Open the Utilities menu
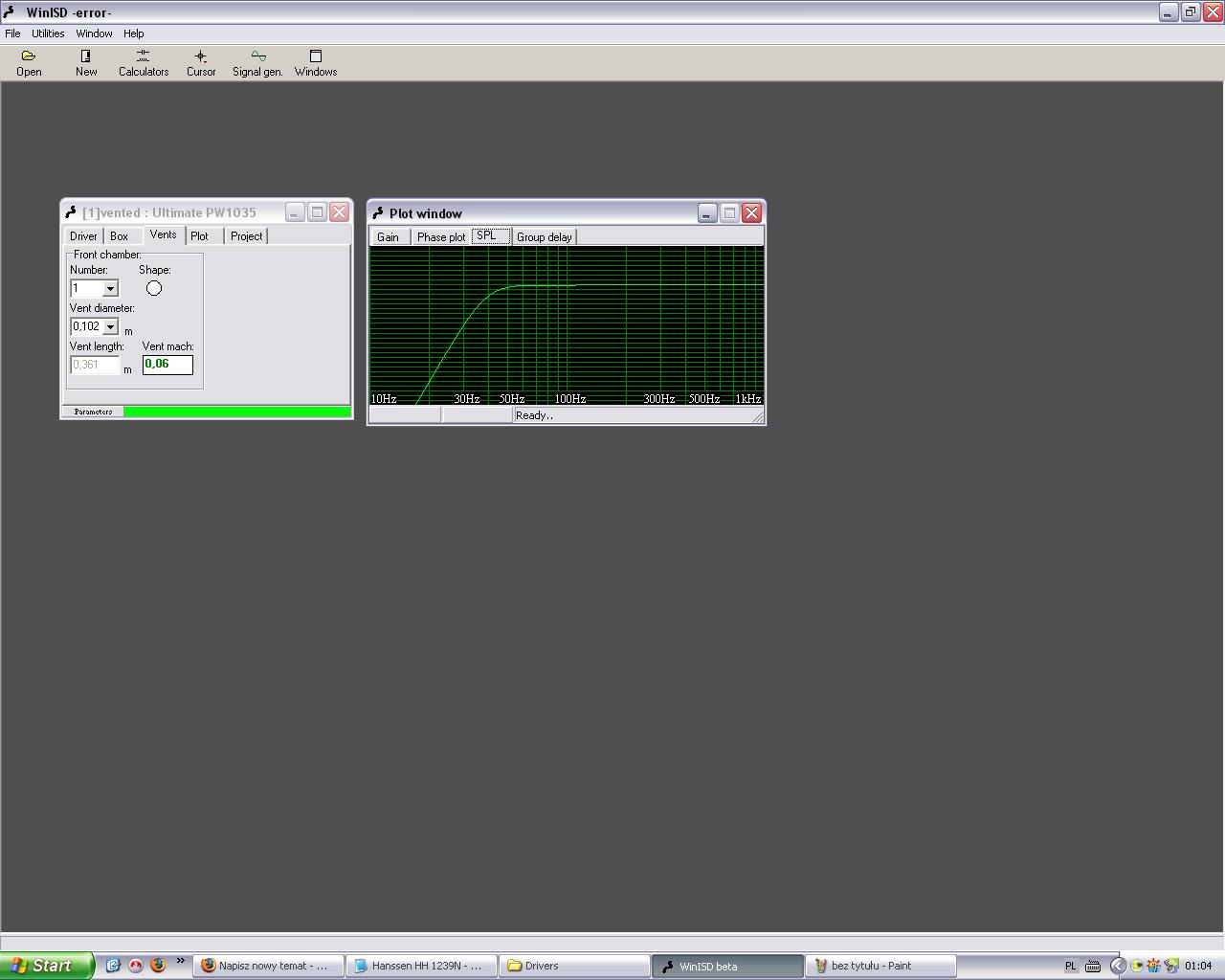Screen dimensions: 1225x980 pos(48,33)
